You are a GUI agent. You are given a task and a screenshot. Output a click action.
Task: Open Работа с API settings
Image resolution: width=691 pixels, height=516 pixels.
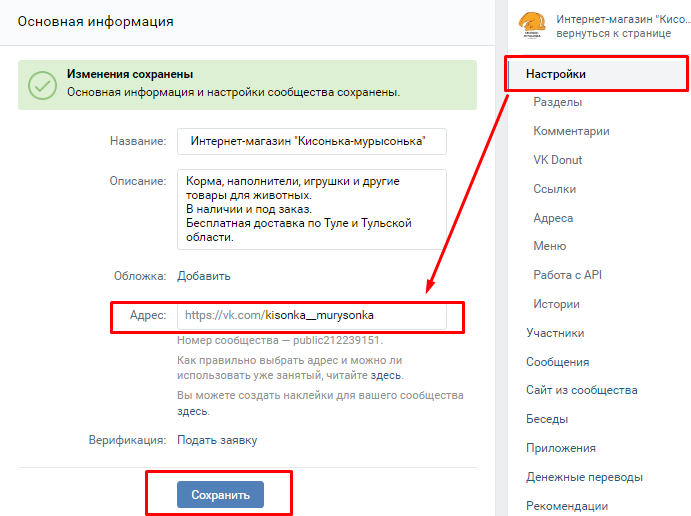568,275
